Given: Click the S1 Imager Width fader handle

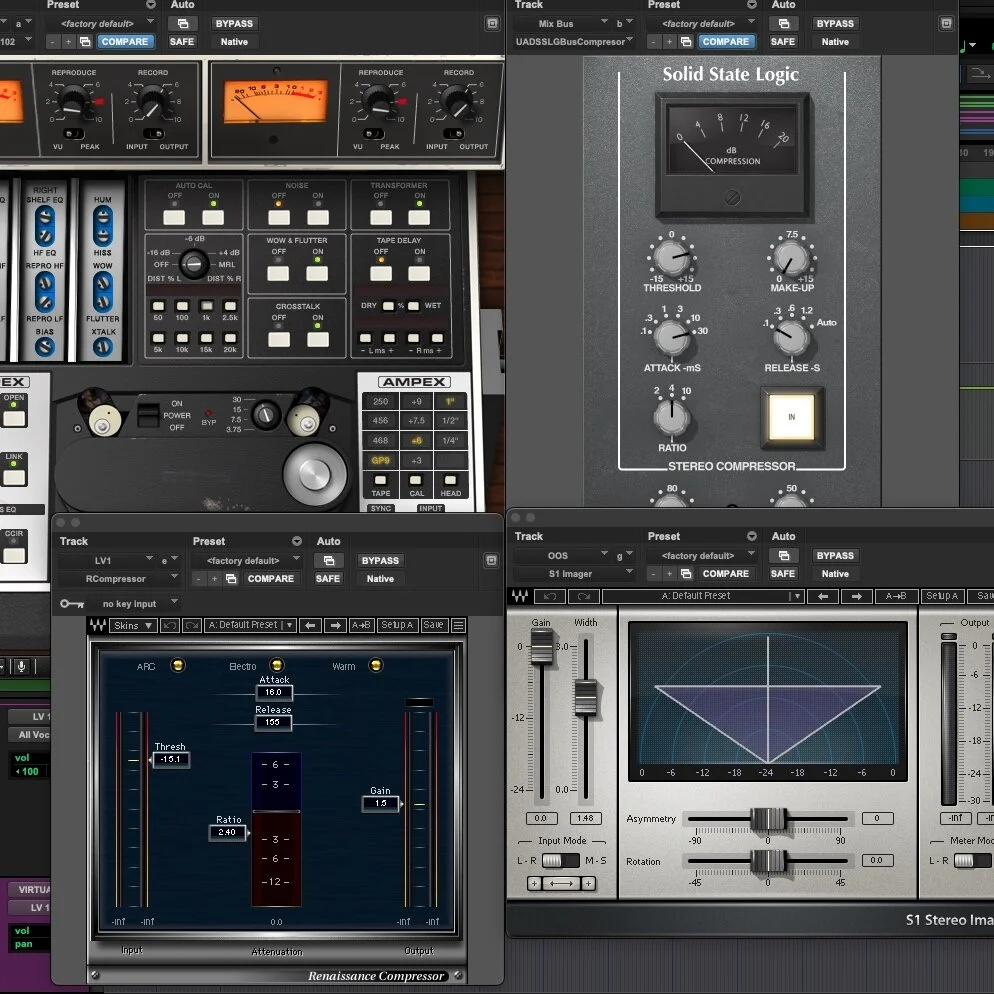Looking at the screenshot, I should pos(586,697).
